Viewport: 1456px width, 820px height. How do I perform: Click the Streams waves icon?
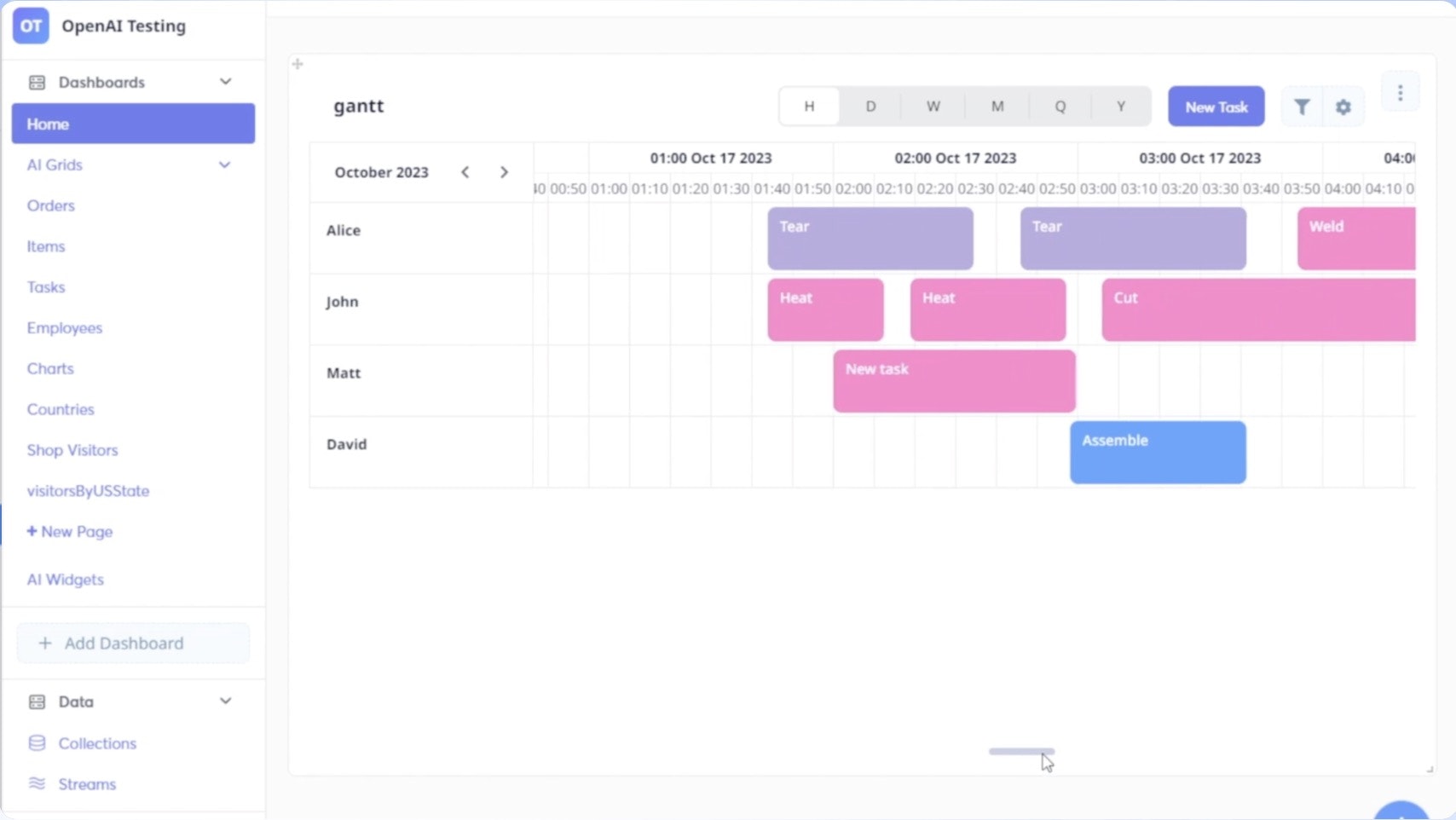pos(37,783)
